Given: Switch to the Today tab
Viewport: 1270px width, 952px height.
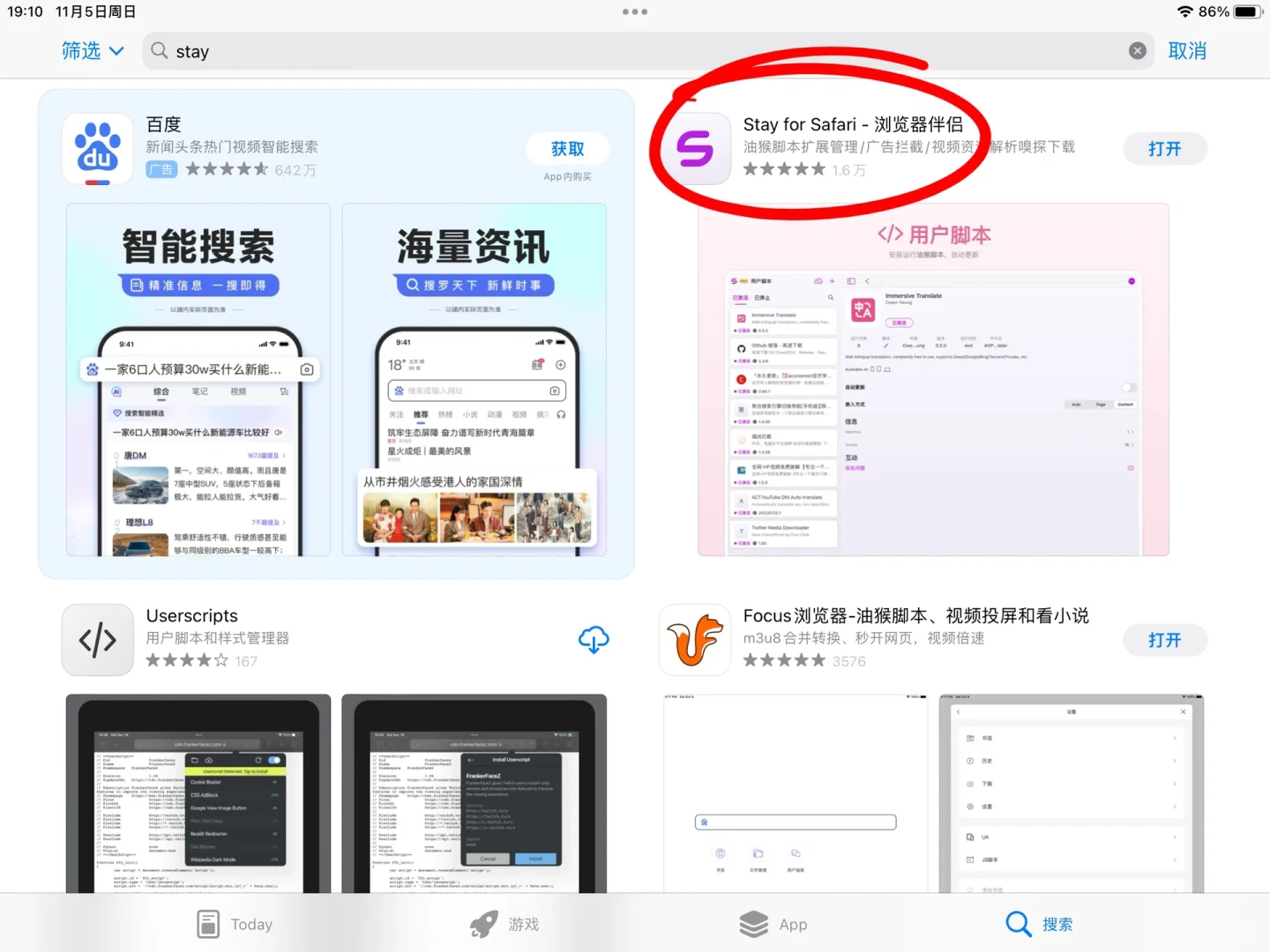Looking at the screenshot, I should 234,924.
